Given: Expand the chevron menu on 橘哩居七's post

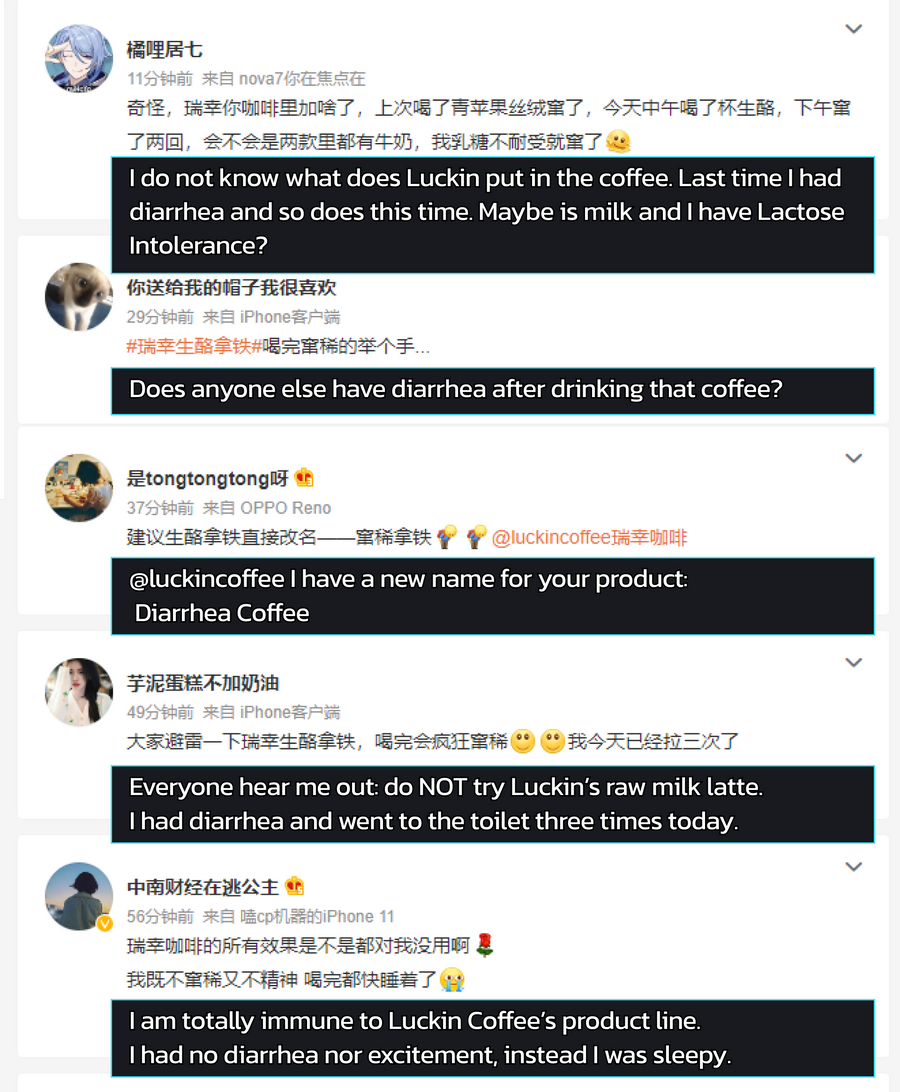Looking at the screenshot, I should tap(853, 29).
